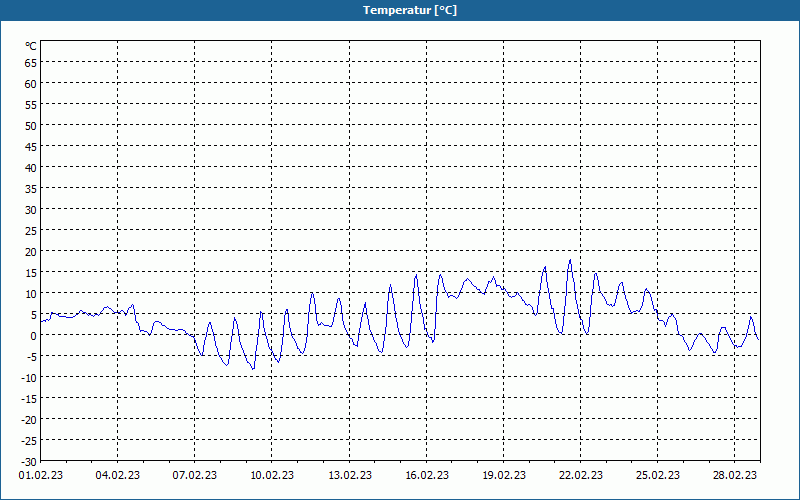Select the 22.02.23 date label
This screenshot has height=500, width=800.
click(581, 475)
